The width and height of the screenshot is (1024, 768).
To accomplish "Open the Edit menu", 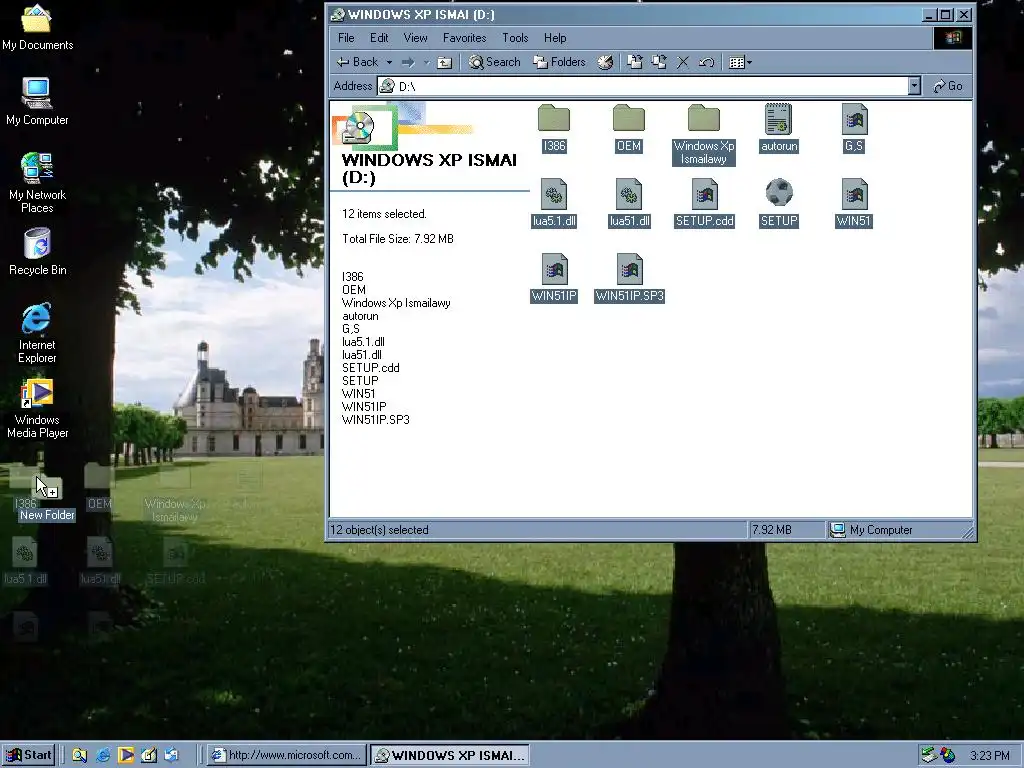I will coord(379,38).
